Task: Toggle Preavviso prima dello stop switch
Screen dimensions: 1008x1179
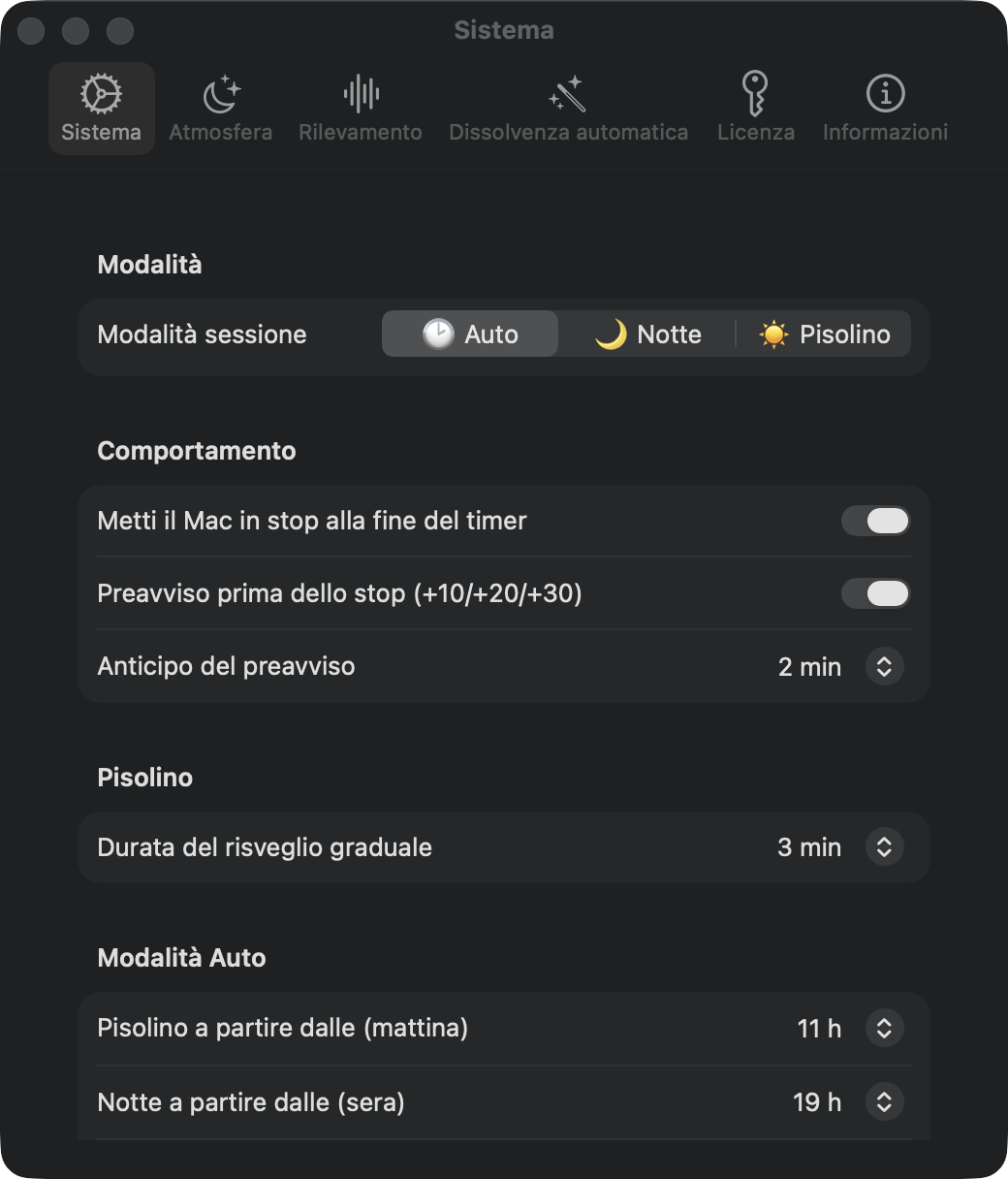Action: 875,593
